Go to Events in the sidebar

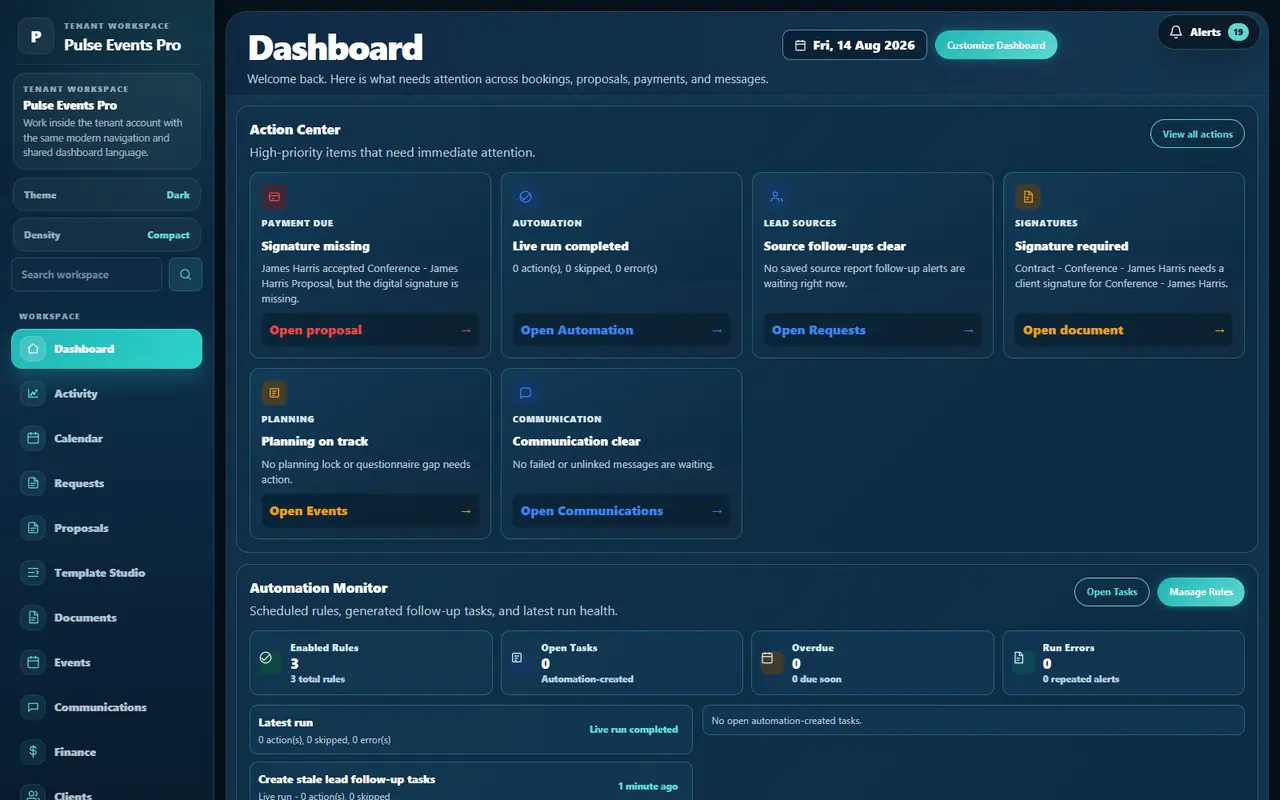[x=106, y=662]
